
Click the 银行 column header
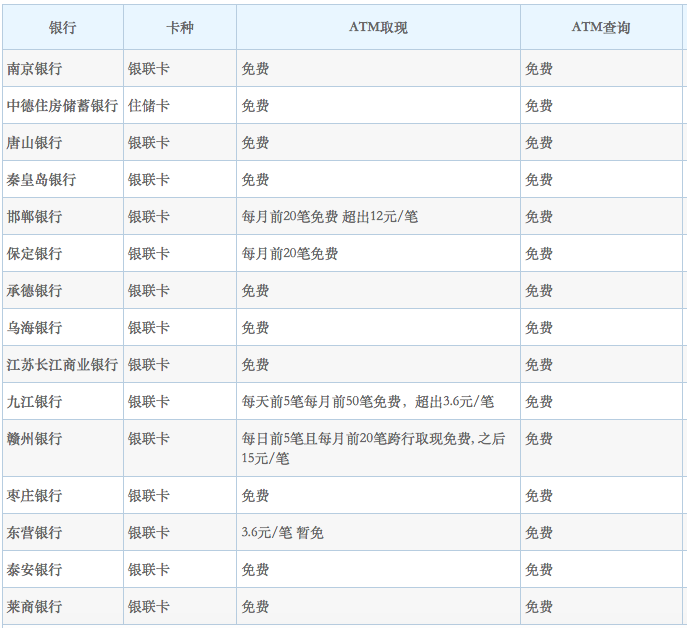pyautogui.click(x=63, y=28)
